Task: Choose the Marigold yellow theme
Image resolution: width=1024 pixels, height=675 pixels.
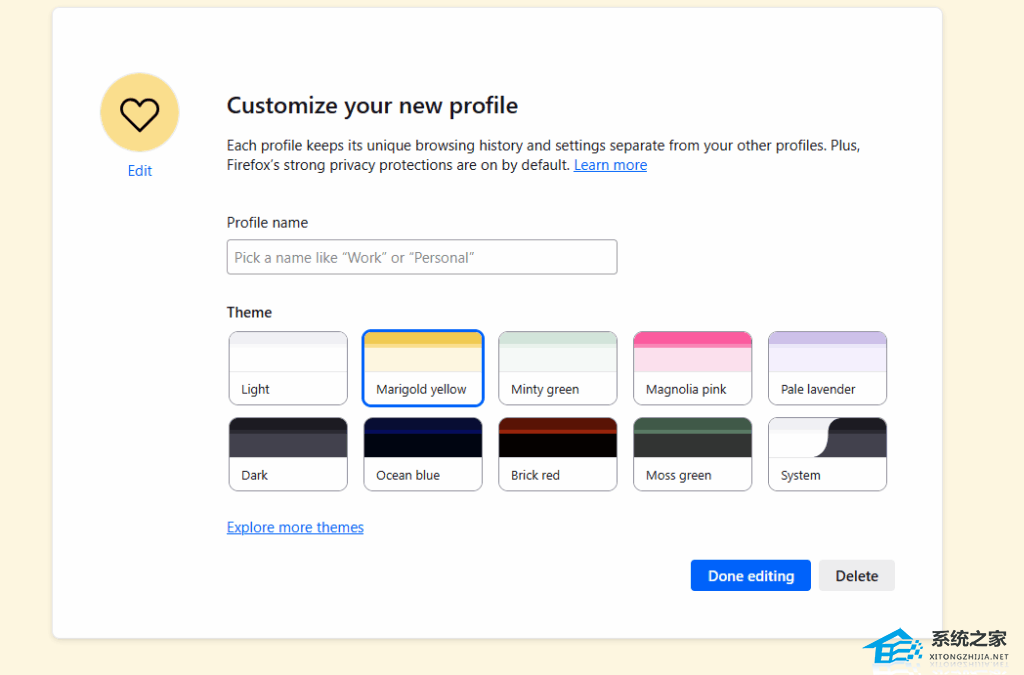Action: click(x=422, y=368)
